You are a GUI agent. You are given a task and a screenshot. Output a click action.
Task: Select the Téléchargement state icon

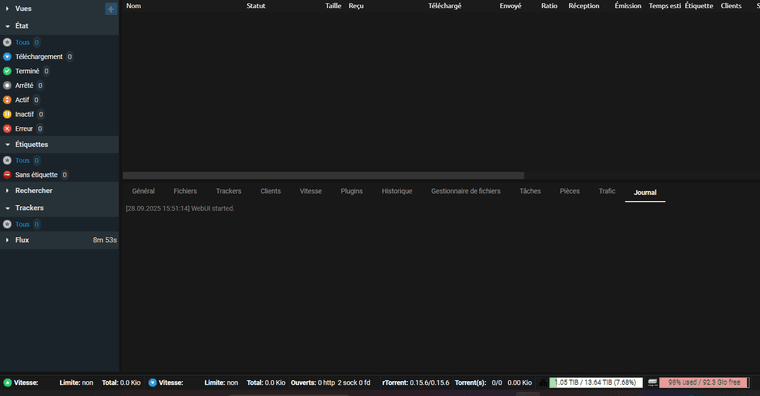(7, 57)
